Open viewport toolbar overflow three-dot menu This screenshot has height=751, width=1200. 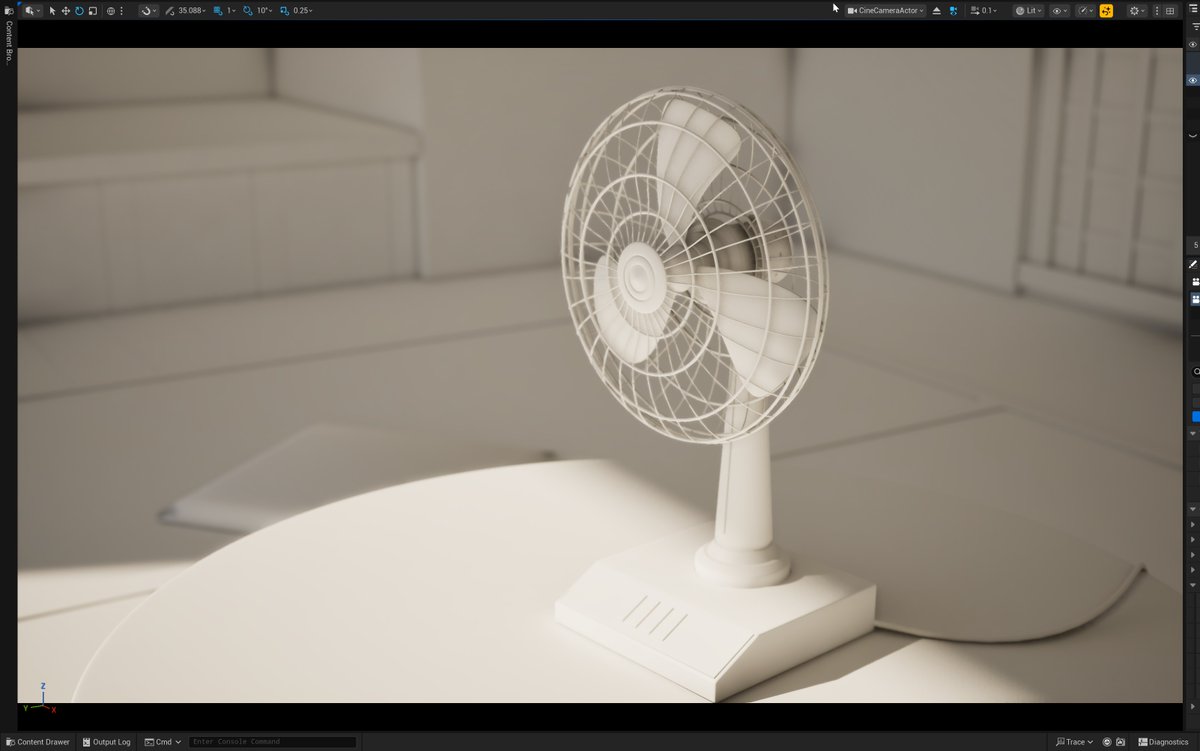click(x=1155, y=10)
